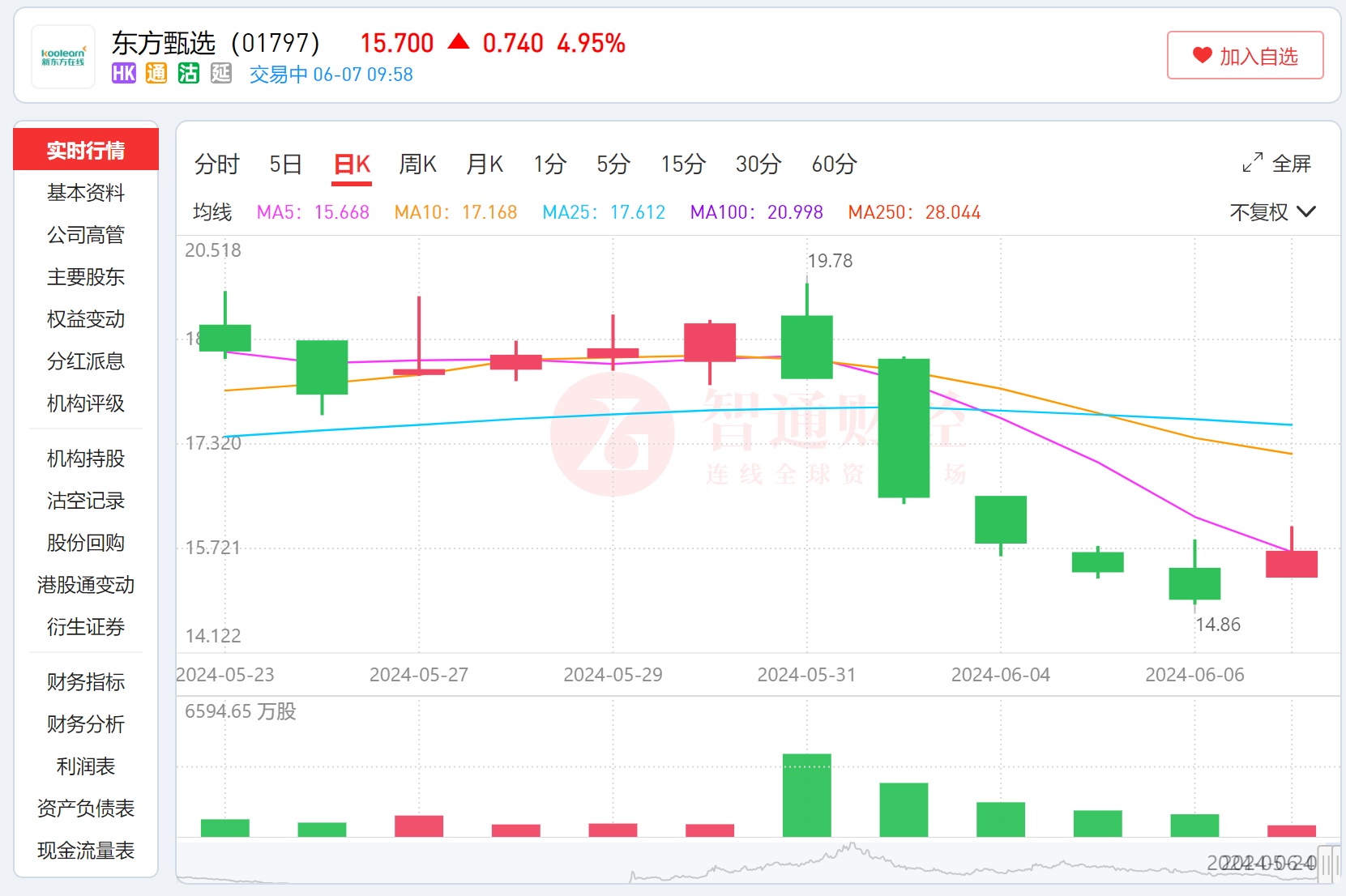This screenshot has width=1346, height=896.
Task: Click the Koolearn company logo
Action: click(x=63, y=57)
